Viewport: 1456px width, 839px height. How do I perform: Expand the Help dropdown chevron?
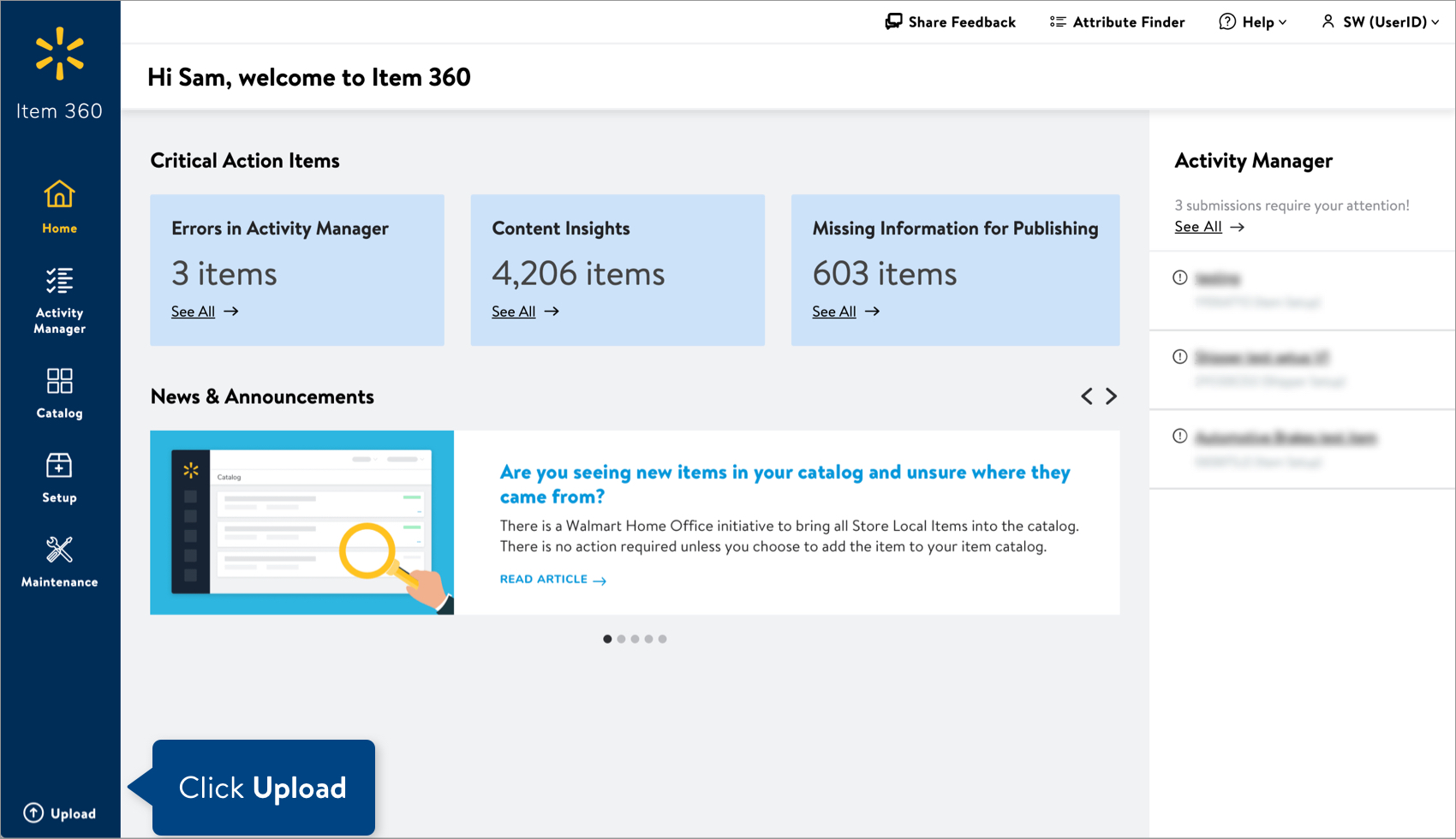tap(1282, 22)
